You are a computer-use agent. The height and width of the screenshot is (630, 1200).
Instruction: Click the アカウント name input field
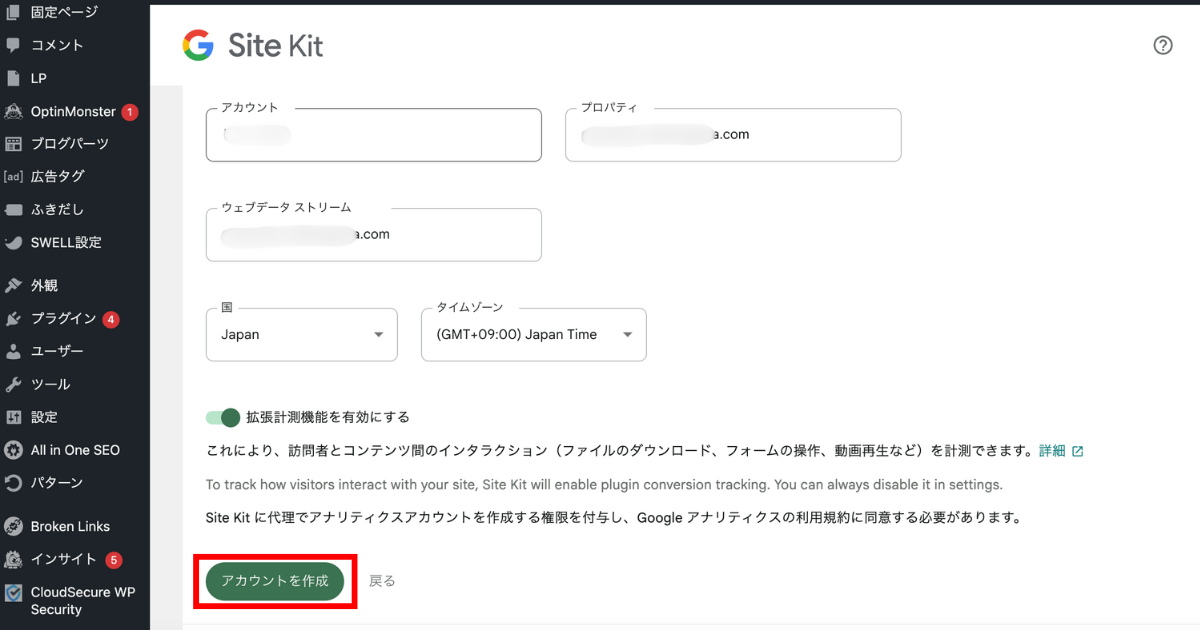[374, 135]
